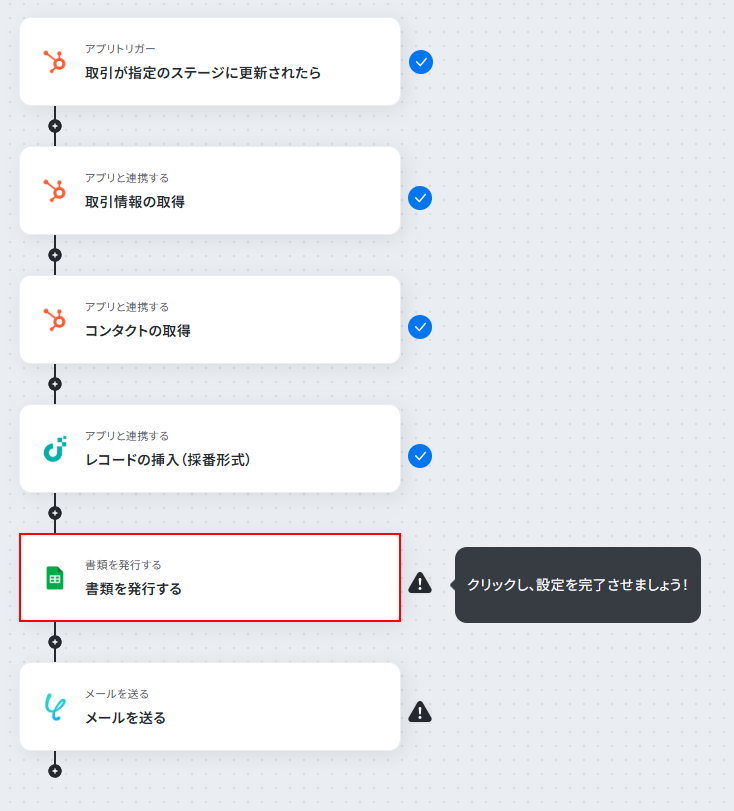
Task: Click the HubSpot icon on the trigger step
Action: [55, 62]
